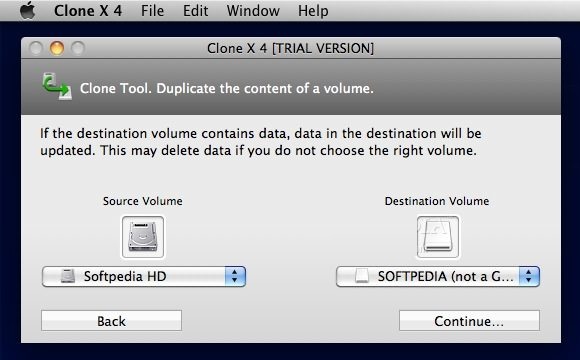Click the Source Volume hard drive icon

tap(143, 237)
